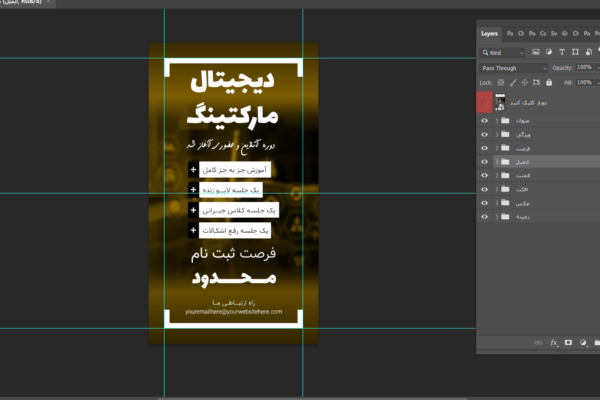Viewport: 600px width, 400px height.
Task: Hide the عنوان group with its eye icon
Action: pos(485,119)
